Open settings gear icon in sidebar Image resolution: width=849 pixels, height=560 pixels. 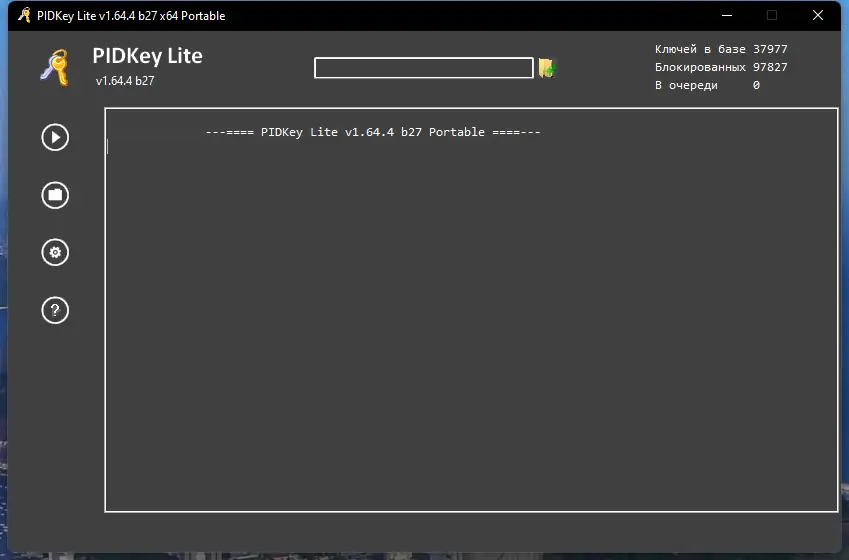point(55,252)
